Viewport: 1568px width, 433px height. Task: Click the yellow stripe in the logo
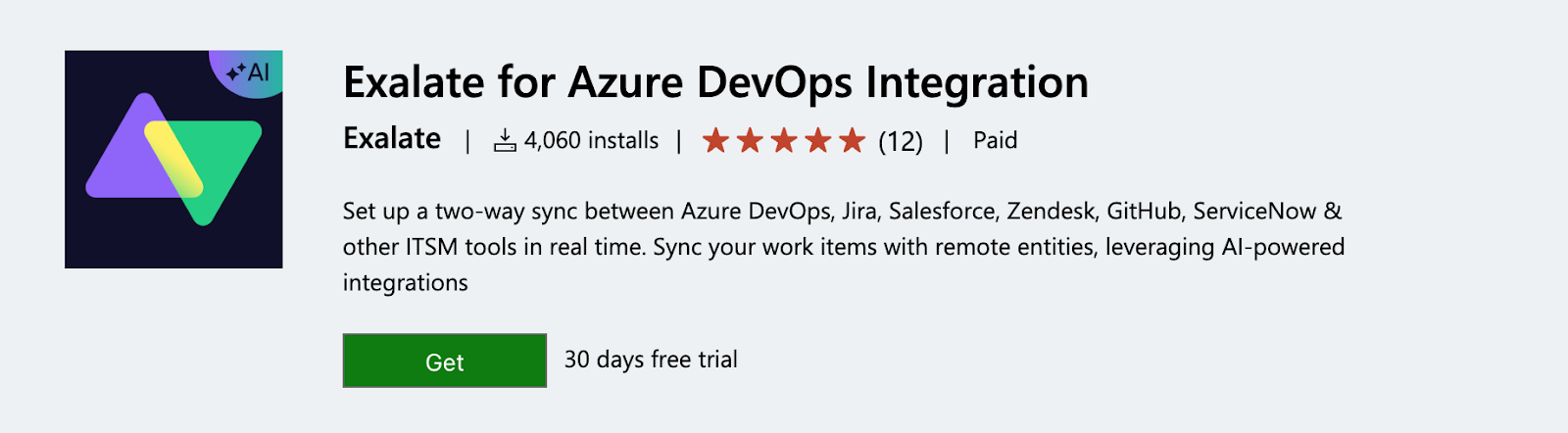173,158
